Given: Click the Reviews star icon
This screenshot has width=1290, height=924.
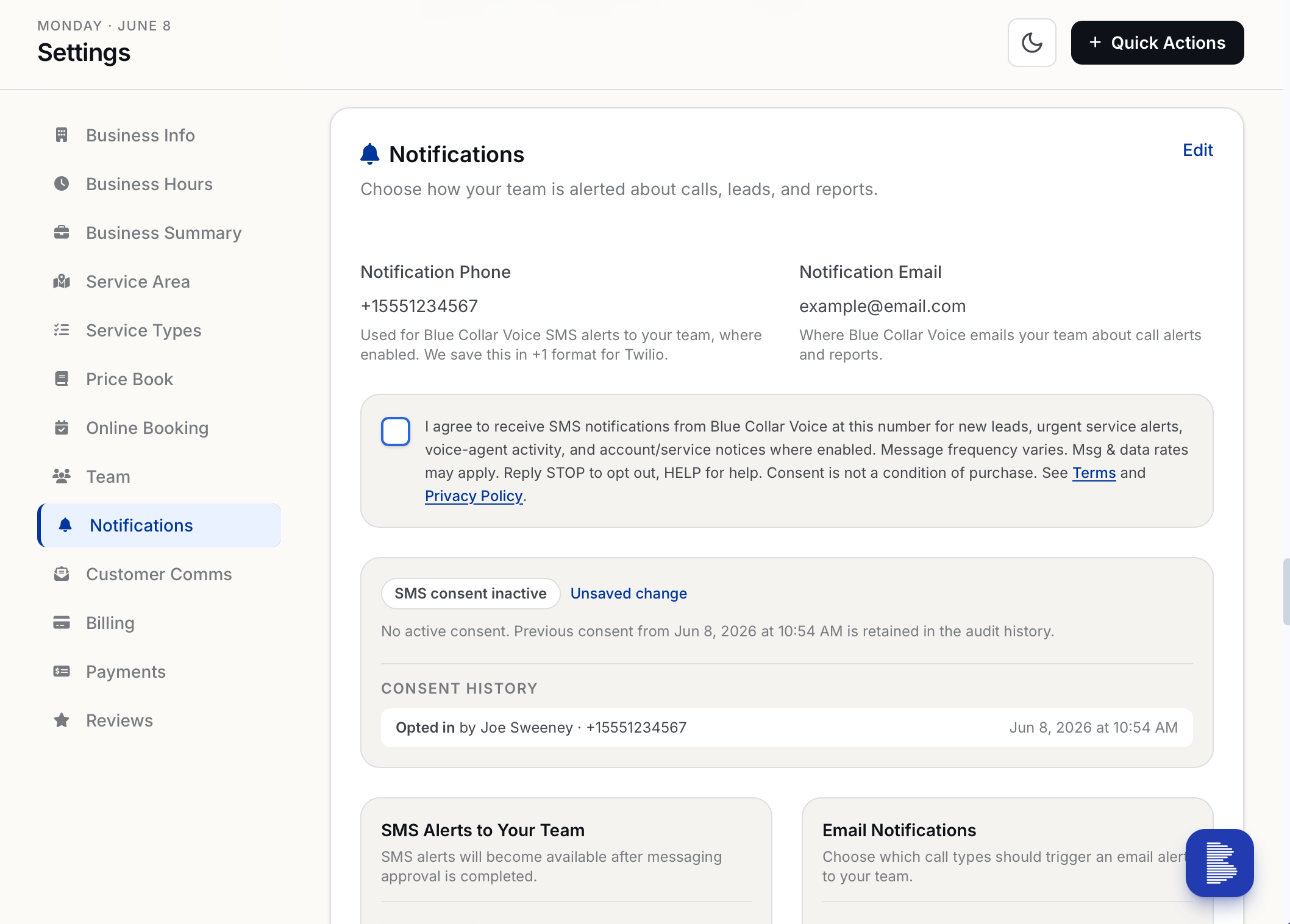Looking at the screenshot, I should pos(62,720).
